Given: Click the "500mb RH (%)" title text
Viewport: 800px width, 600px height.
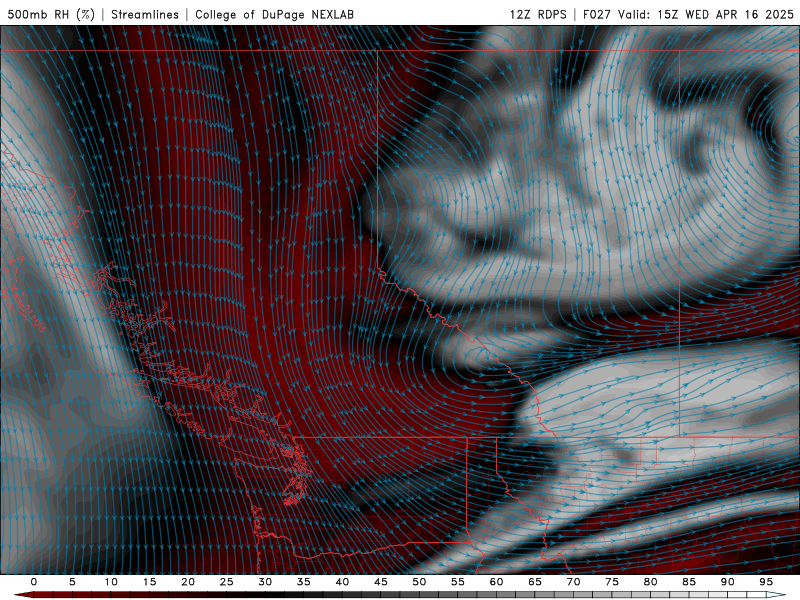Looking at the screenshot, I should (51, 14).
